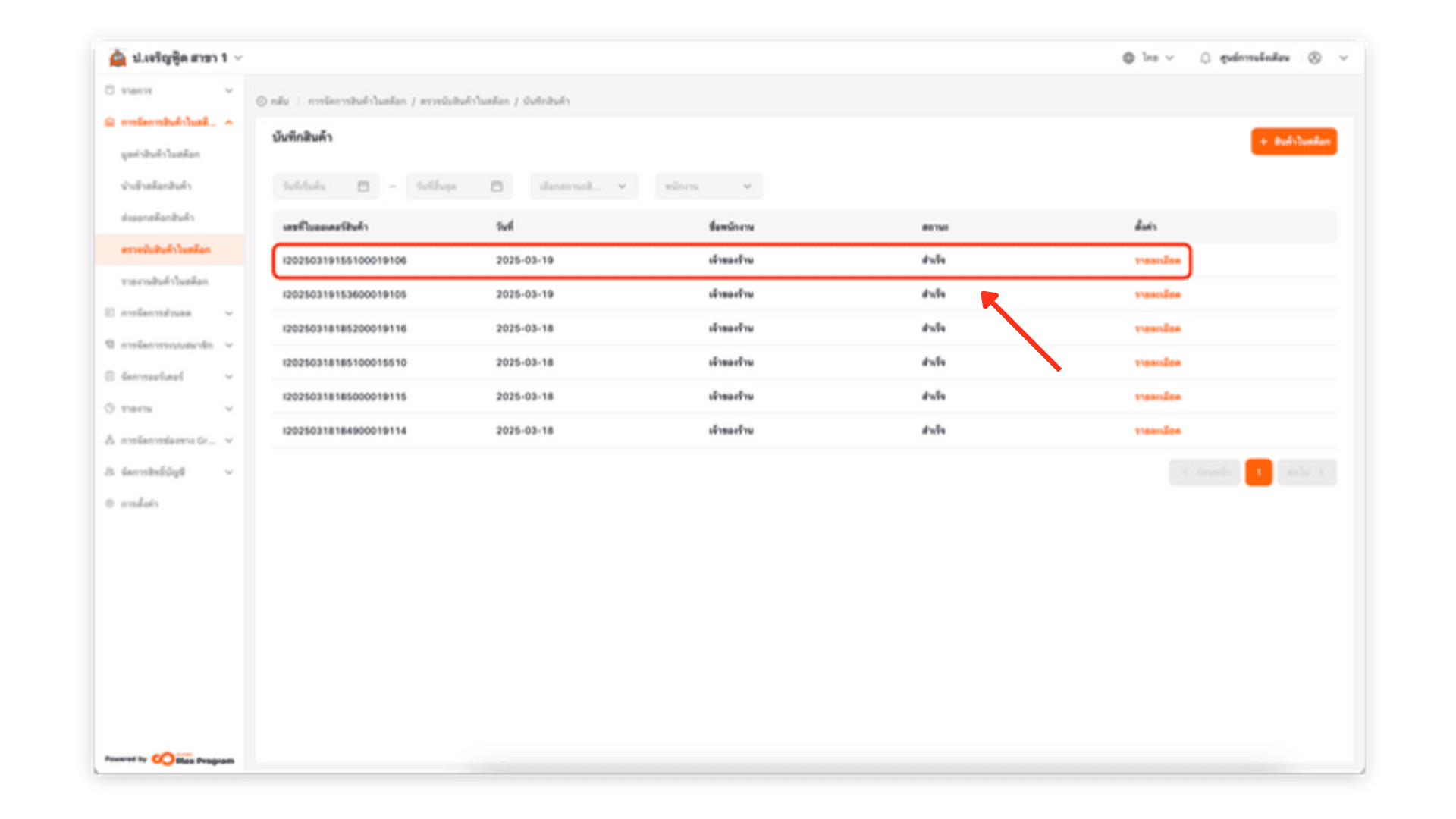Click the Max Program footer logo
Viewport: 1456px width, 819px height.
tap(193, 758)
